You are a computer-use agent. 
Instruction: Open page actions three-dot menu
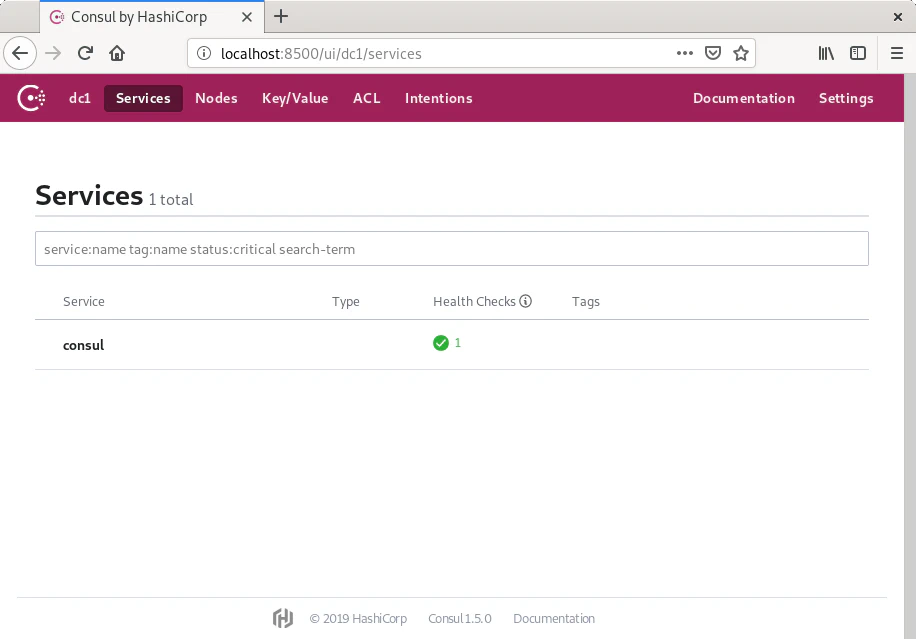coord(685,53)
